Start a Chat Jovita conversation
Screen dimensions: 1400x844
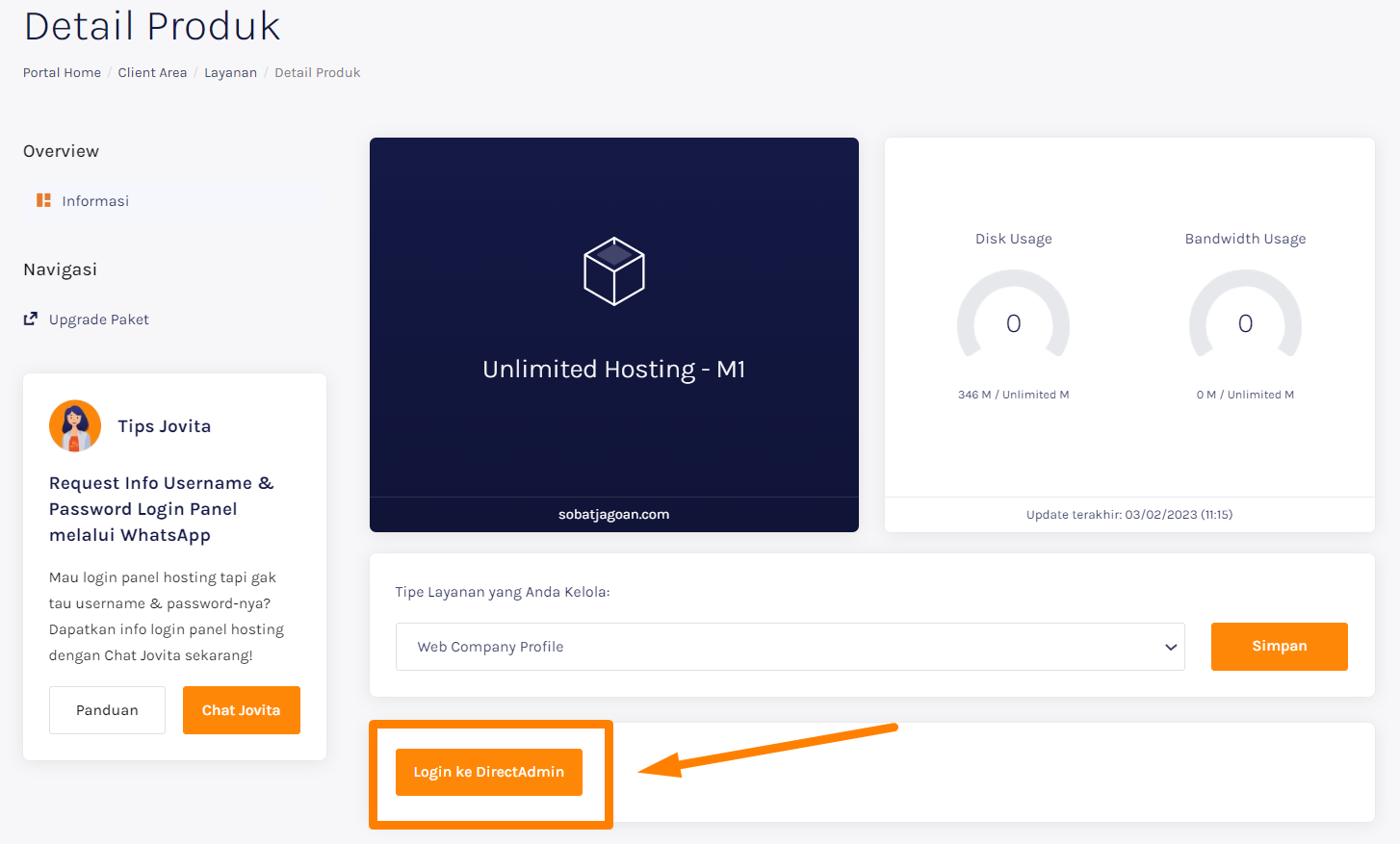241,709
